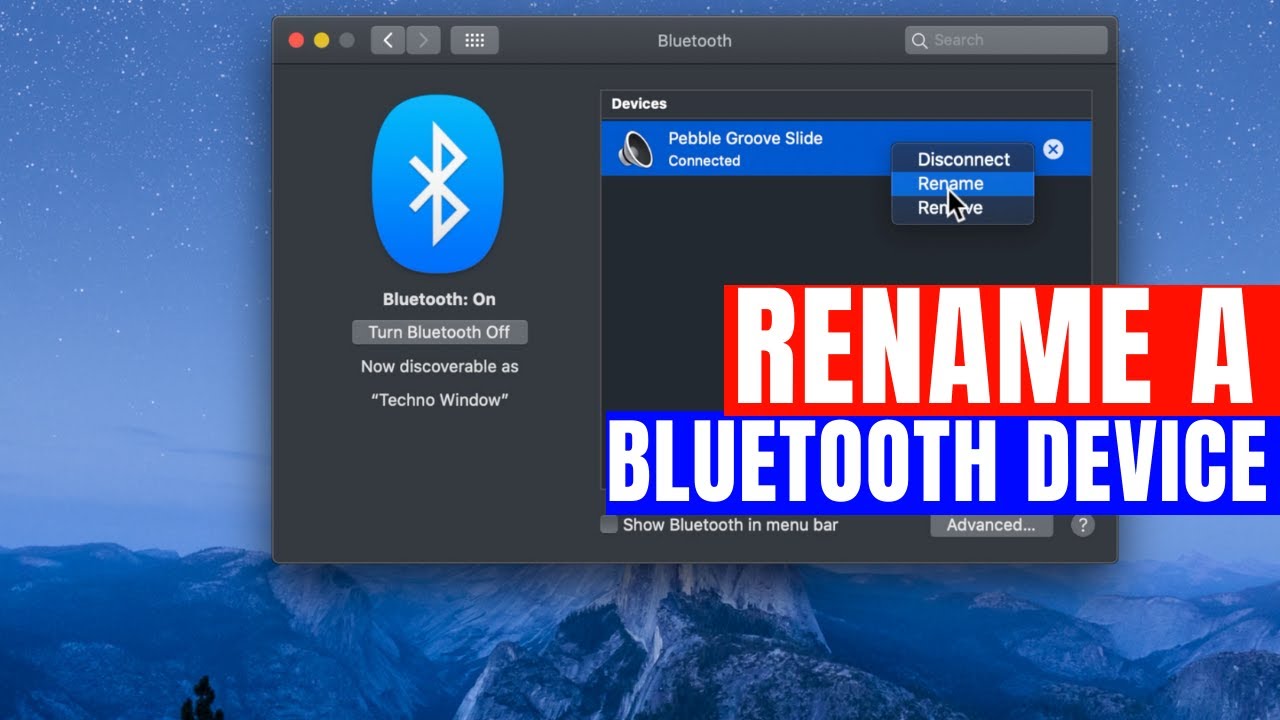Viewport: 1280px width, 720px height.
Task: Open help with the question mark button
Action: point(1082,525)
